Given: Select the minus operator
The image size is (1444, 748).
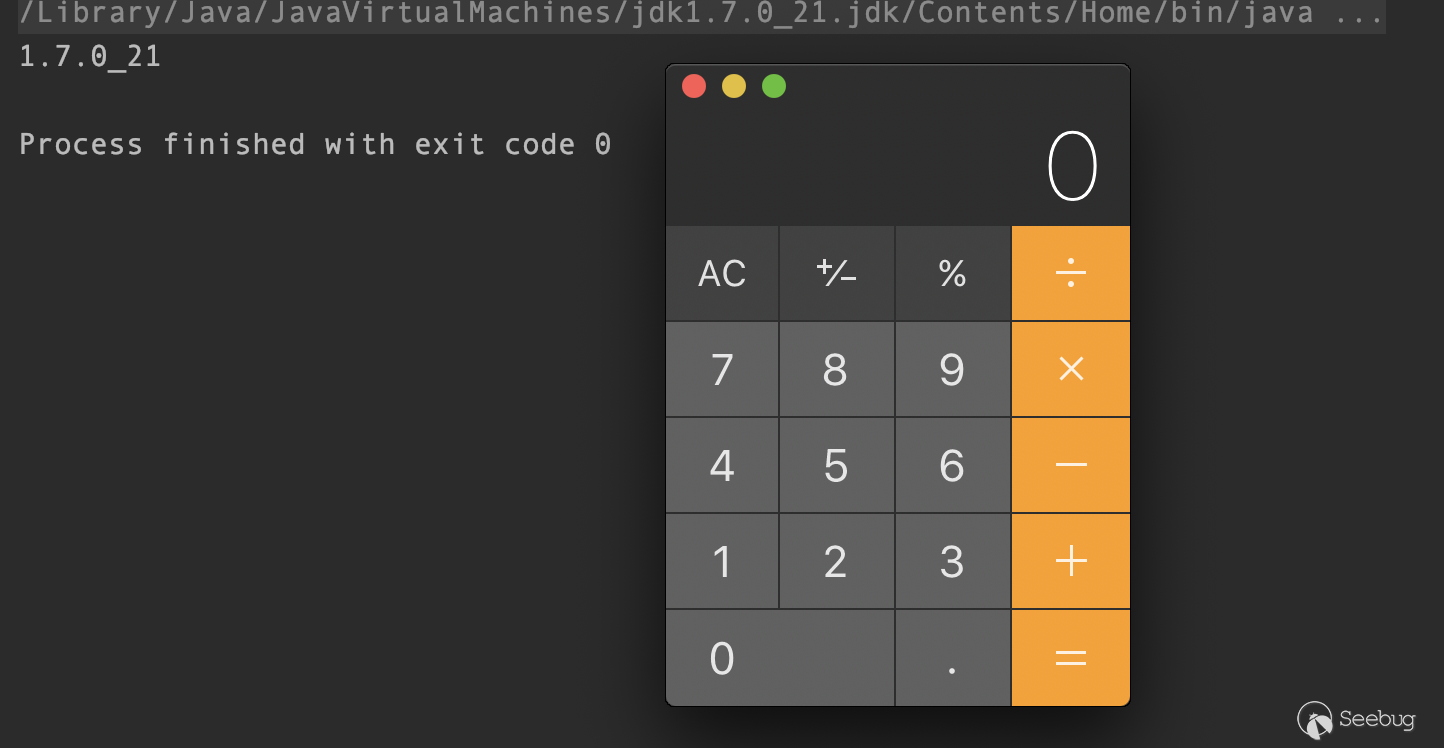Looking at the screenshot, I should [1071, 465].
